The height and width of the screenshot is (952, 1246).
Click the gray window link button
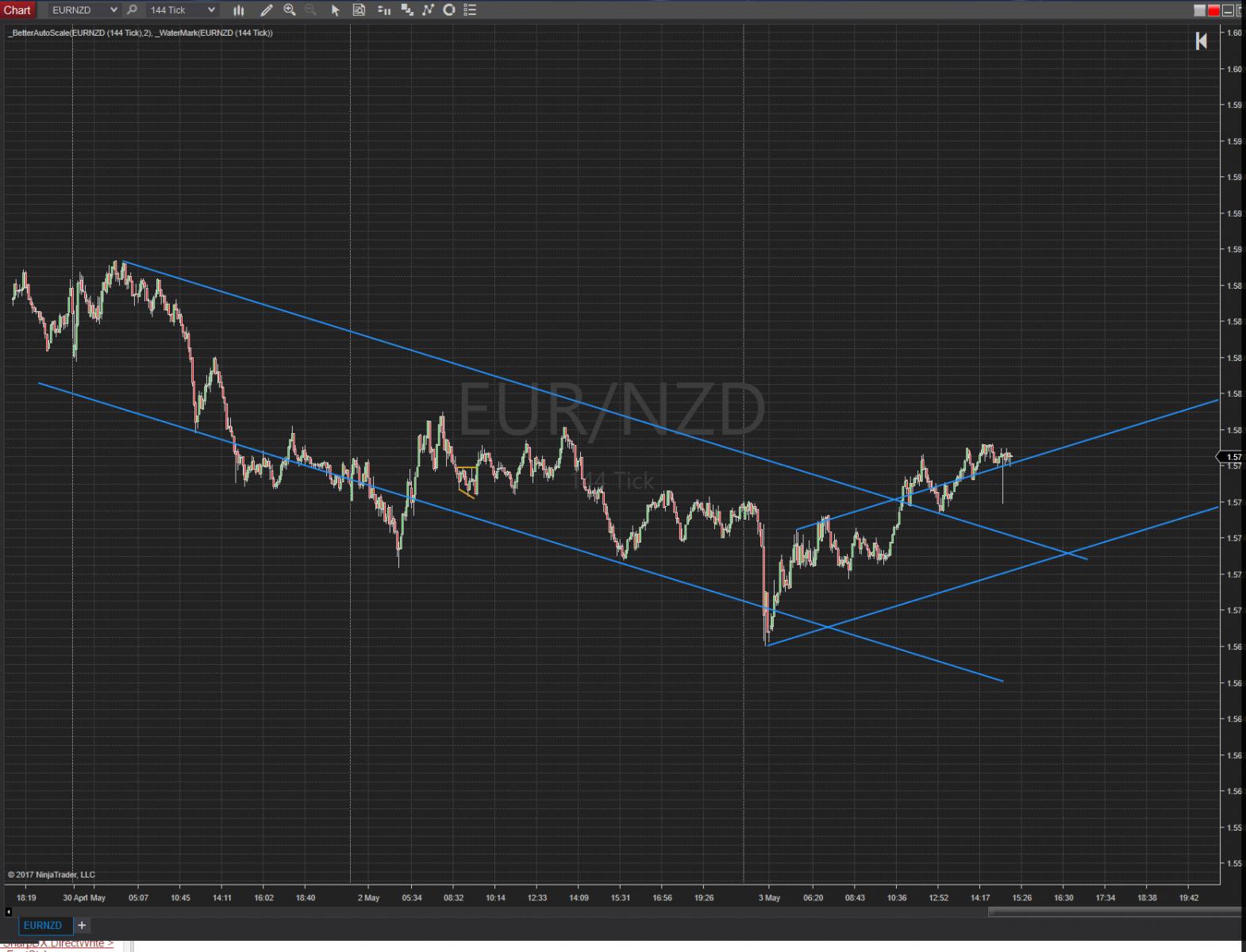[1200, 10]
